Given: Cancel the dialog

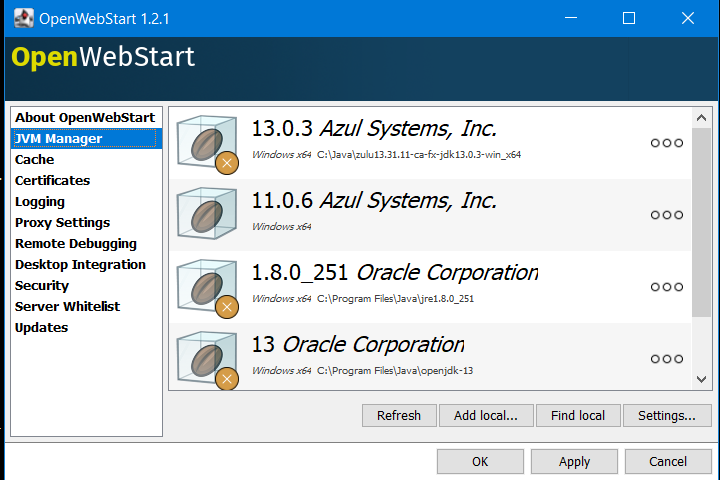Looking at the screenshot, I should point(668,461).
